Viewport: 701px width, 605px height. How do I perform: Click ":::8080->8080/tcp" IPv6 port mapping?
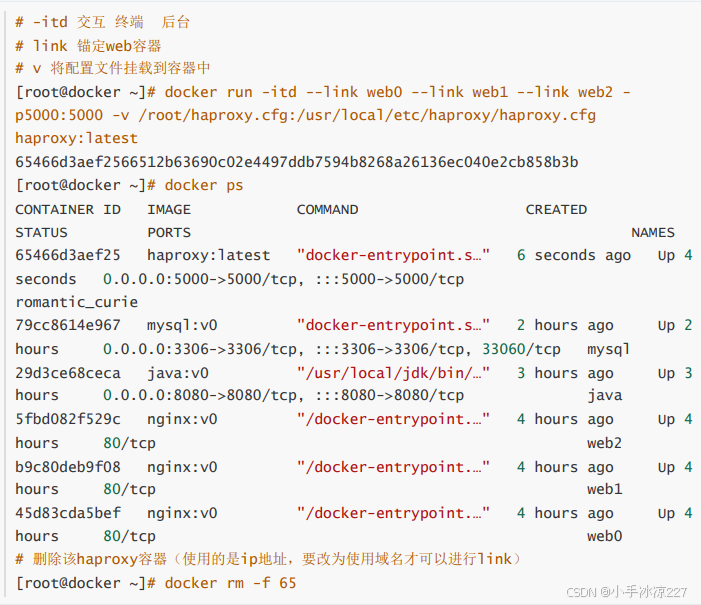390,395
